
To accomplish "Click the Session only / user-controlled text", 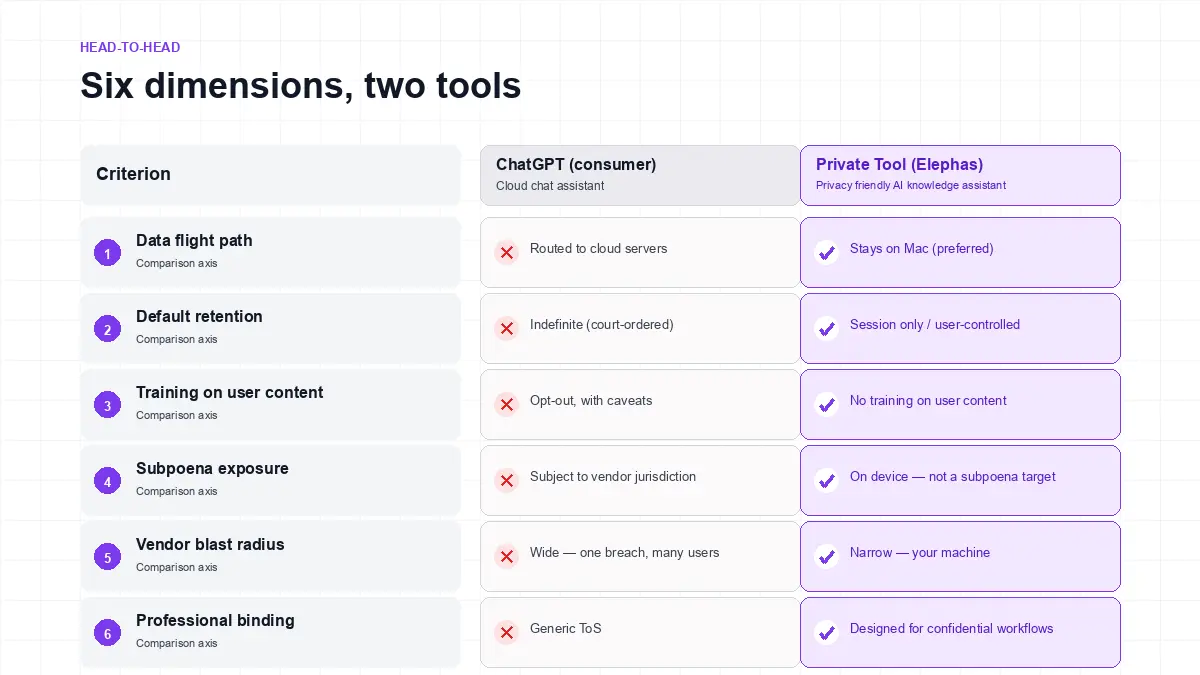I will (935, 325).
